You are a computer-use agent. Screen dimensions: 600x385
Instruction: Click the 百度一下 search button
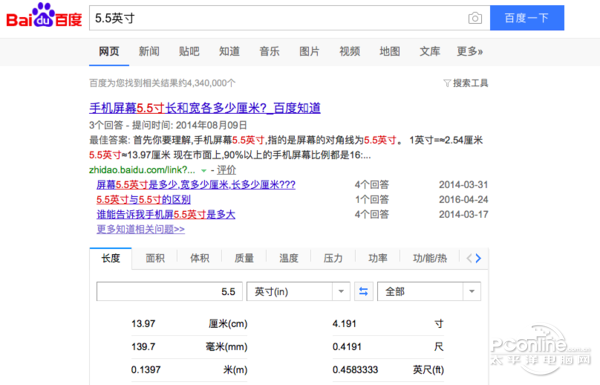527,18
